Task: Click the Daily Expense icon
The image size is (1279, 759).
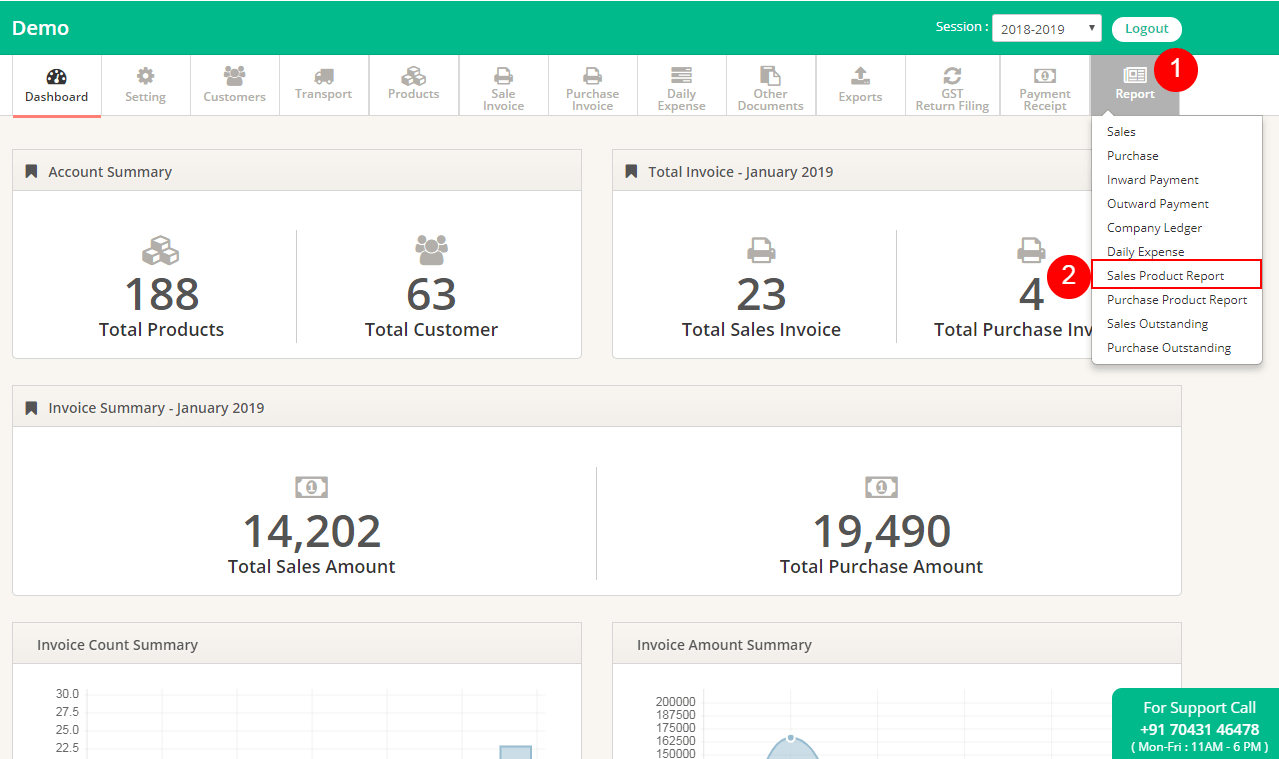Action: tap(681, 85)
